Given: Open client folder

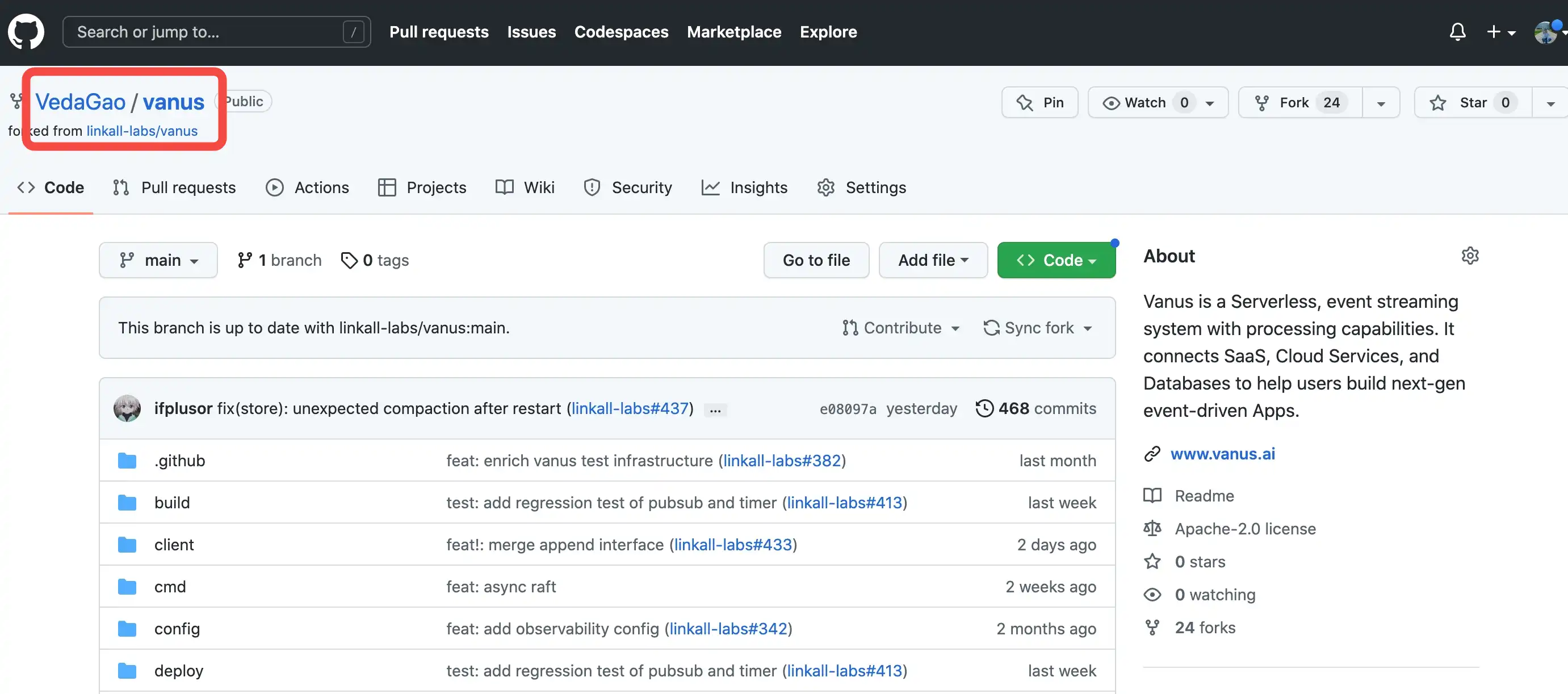Looking at the screenshot, I should click(174, 544).
